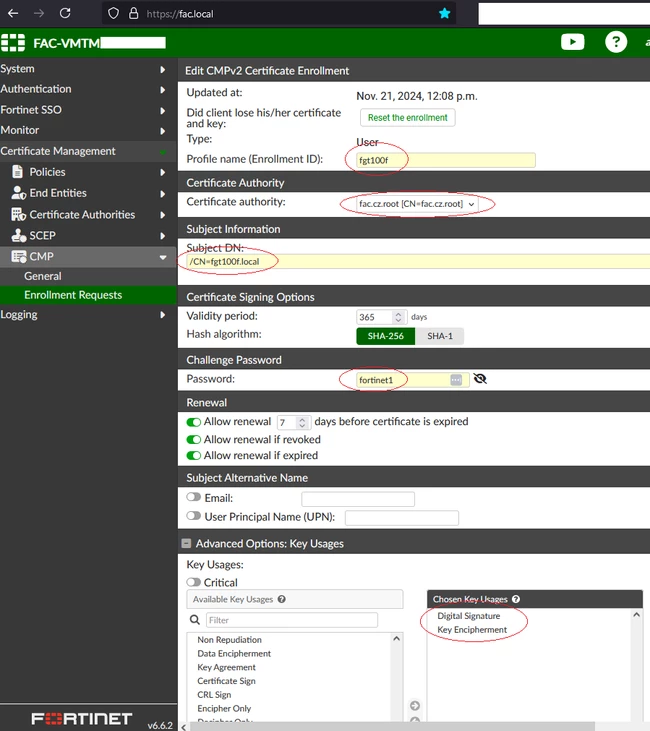Click Chosen Key Usages help icon
Screen dimensions: 650x731
516,599
